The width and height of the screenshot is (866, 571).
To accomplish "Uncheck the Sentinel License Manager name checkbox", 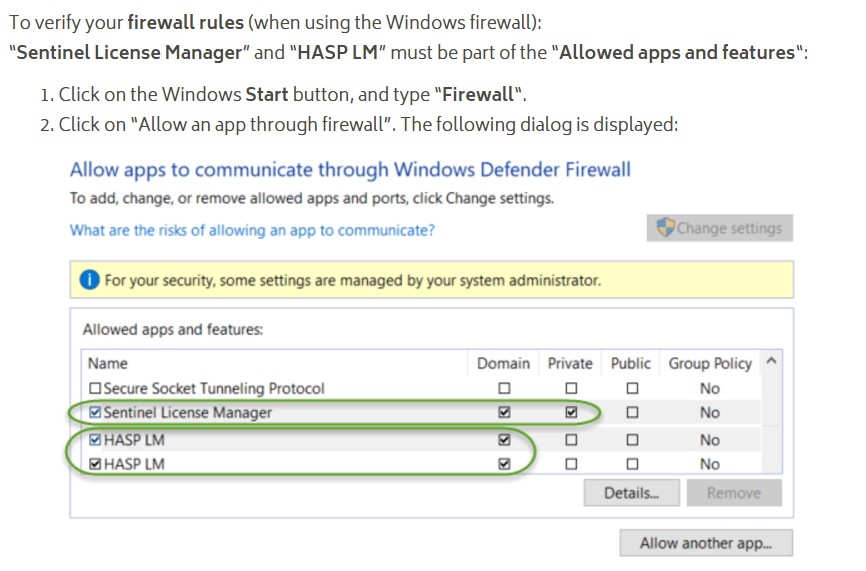I will 95,412.
